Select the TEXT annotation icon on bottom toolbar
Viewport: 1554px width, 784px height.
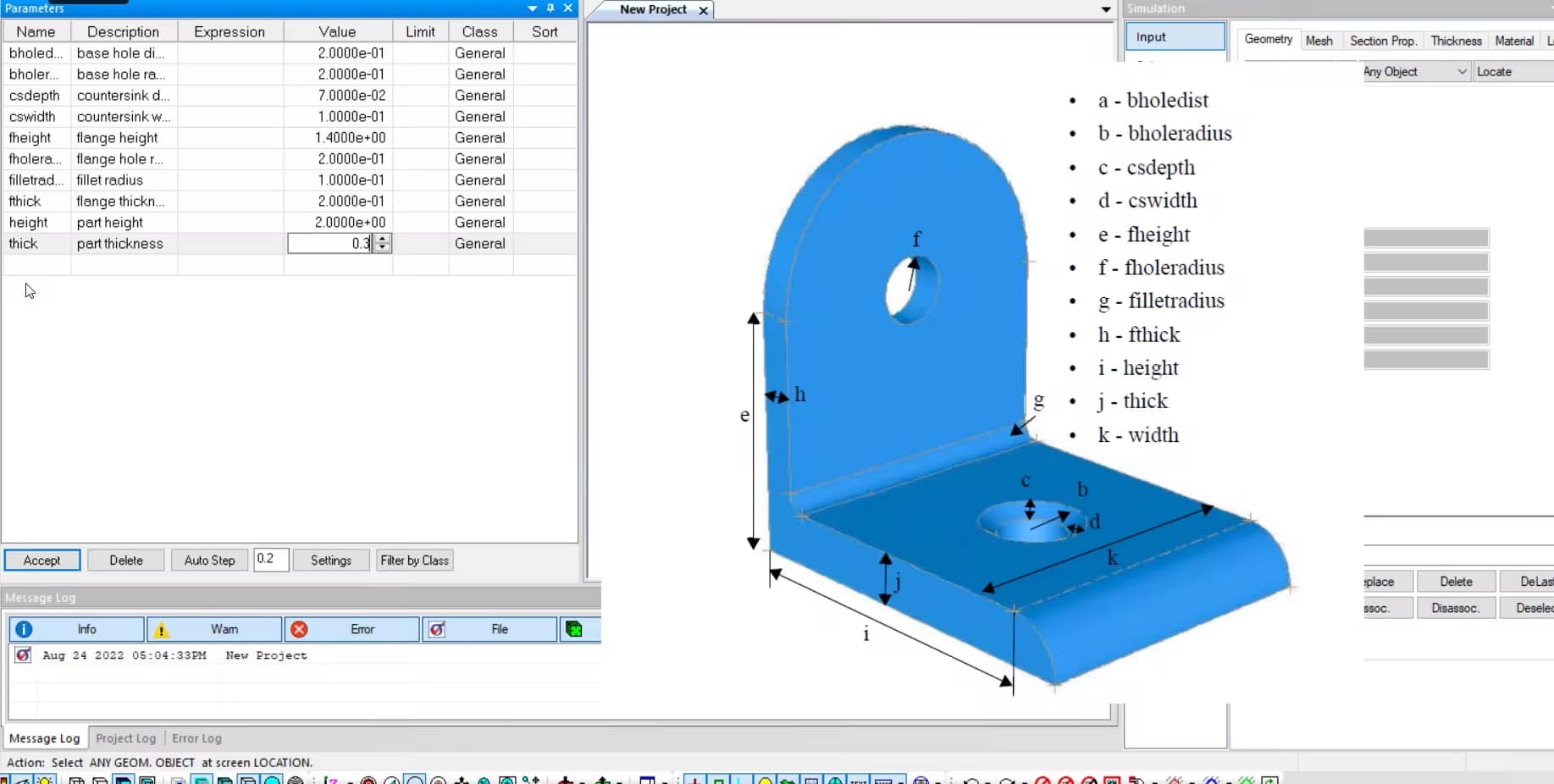coord(859,779)
